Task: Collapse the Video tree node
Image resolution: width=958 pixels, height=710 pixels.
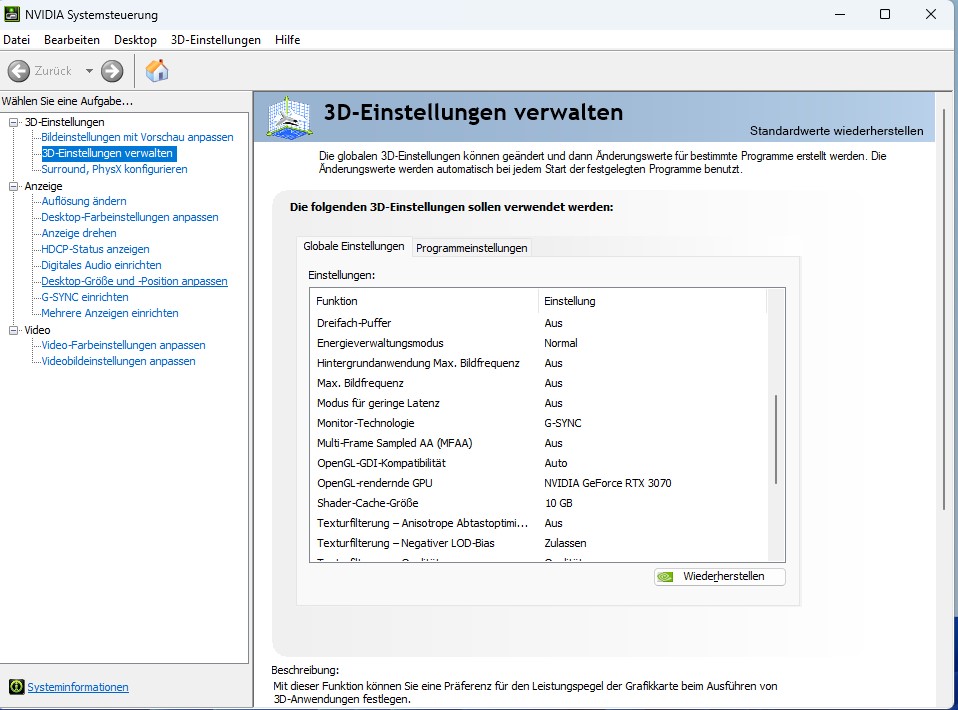Action: (13, 330)
